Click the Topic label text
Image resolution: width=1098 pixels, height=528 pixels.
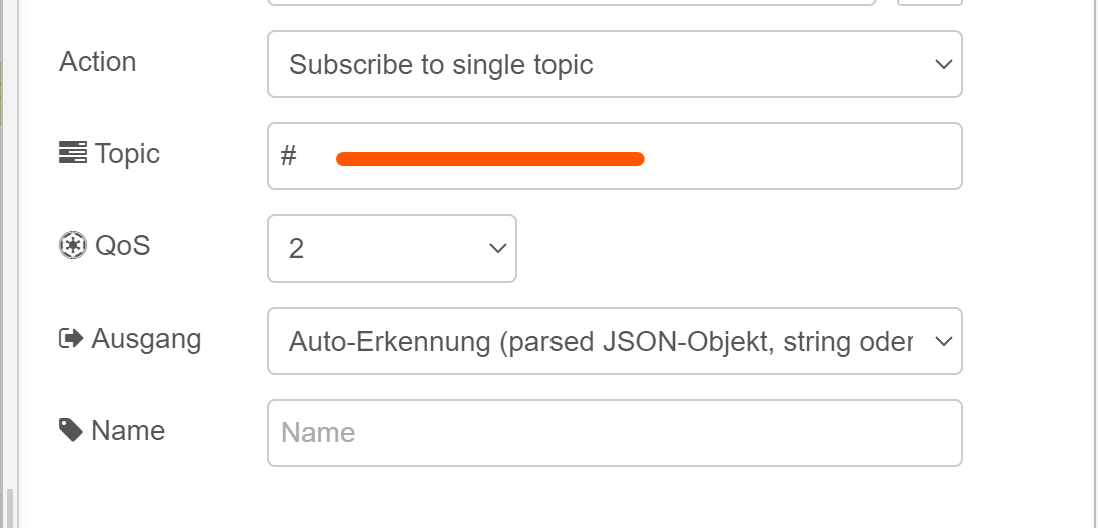click(x=127, y=153)
